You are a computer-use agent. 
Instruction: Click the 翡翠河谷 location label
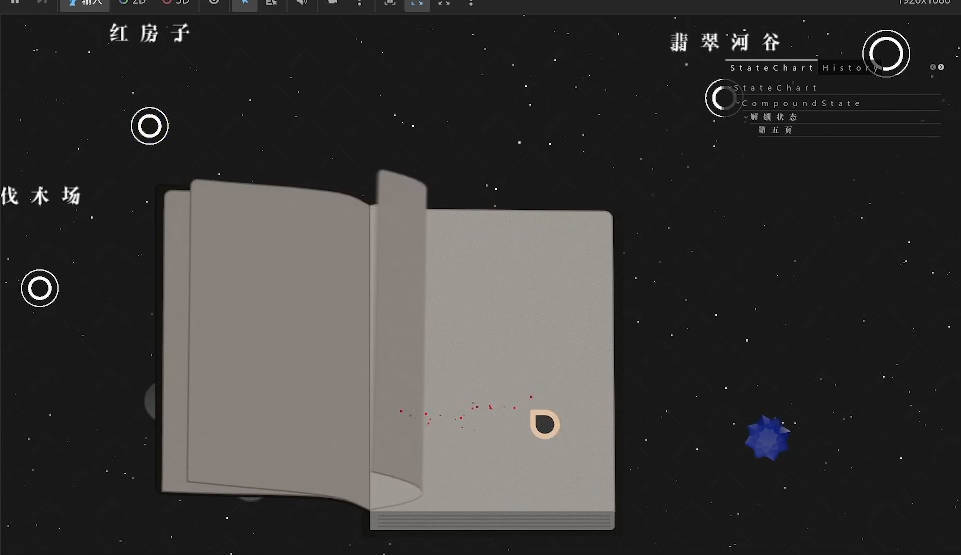[x=726, y=42]
